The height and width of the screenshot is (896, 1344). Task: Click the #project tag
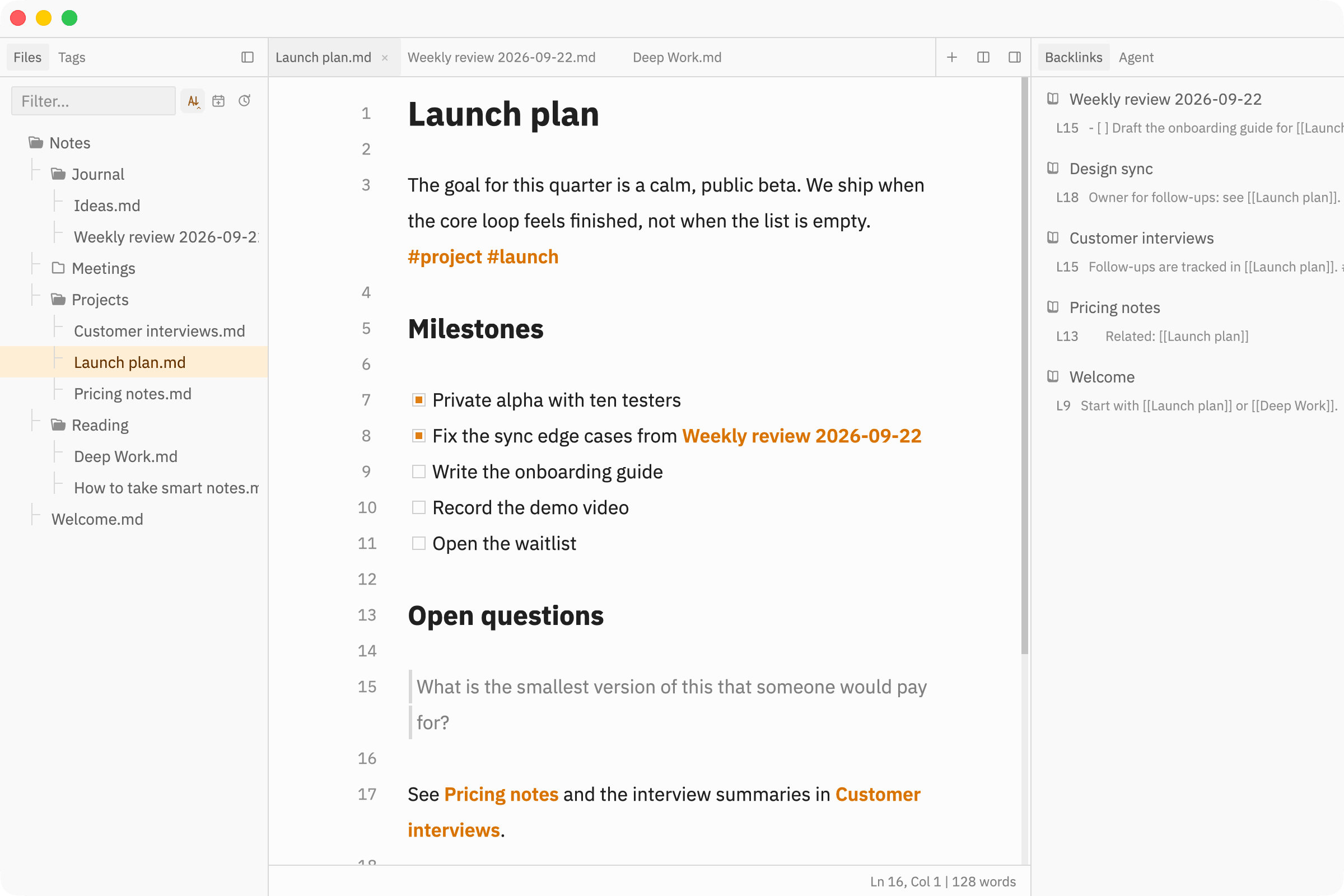445,257
